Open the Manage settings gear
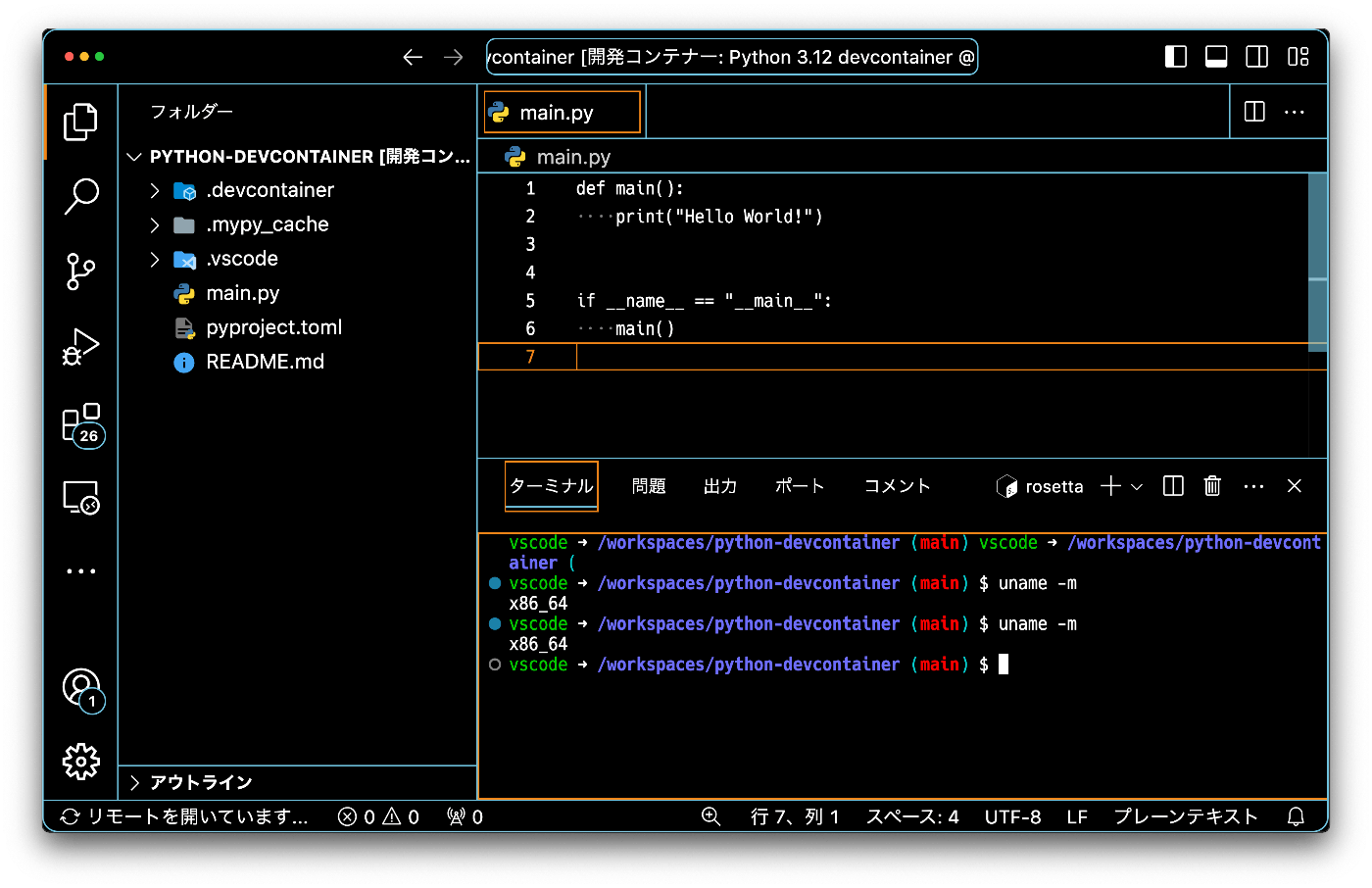The image size is (1372, 888). (x=80, y=762)
